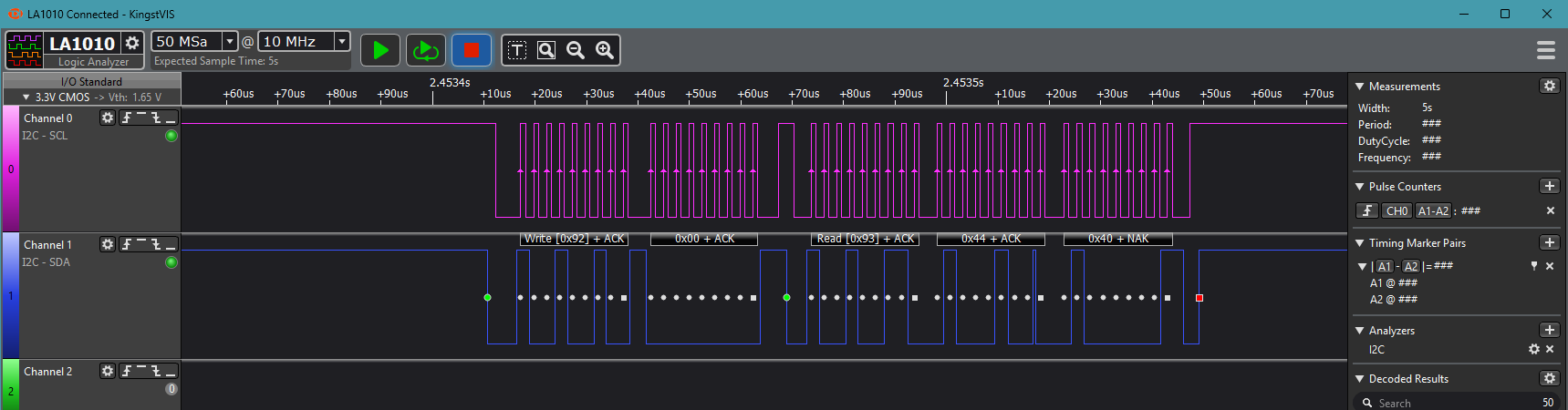Screen dimensions: 1568x410
Task: Click the Decoded Results search field
Action: 1450,403
